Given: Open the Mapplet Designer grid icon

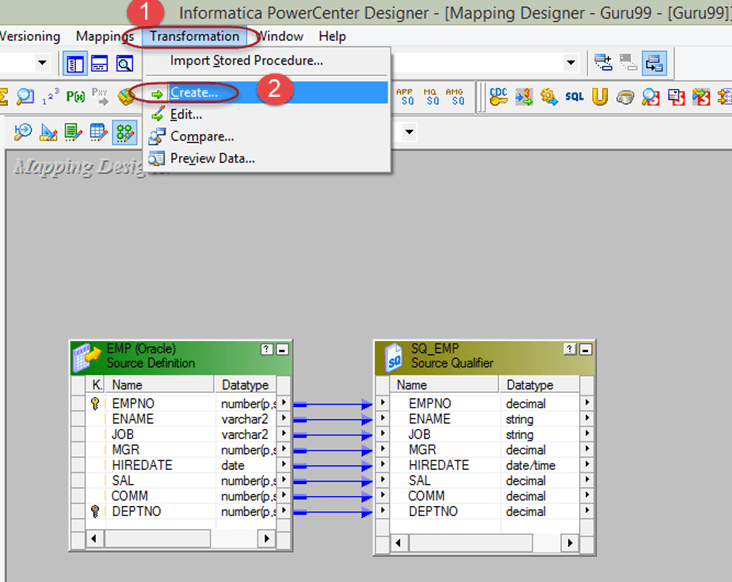Looking at the screenshot, I should click(x=99, y=133).
